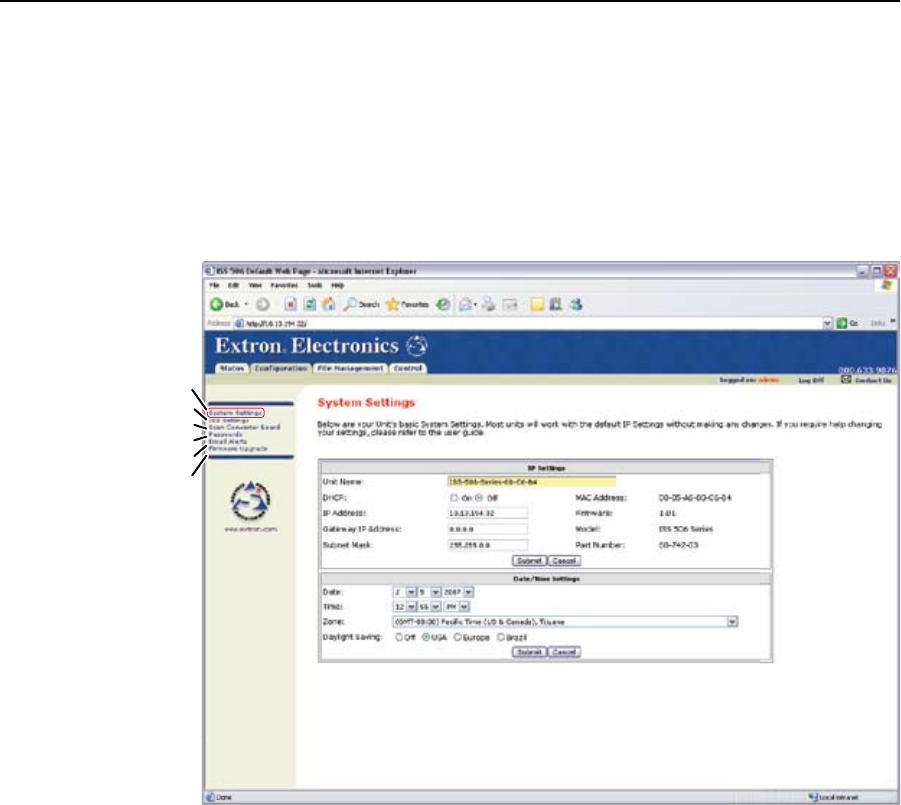This screenshot has height=805, width=901.
Task: Switch to the Control tab
Action: (408, 368)
